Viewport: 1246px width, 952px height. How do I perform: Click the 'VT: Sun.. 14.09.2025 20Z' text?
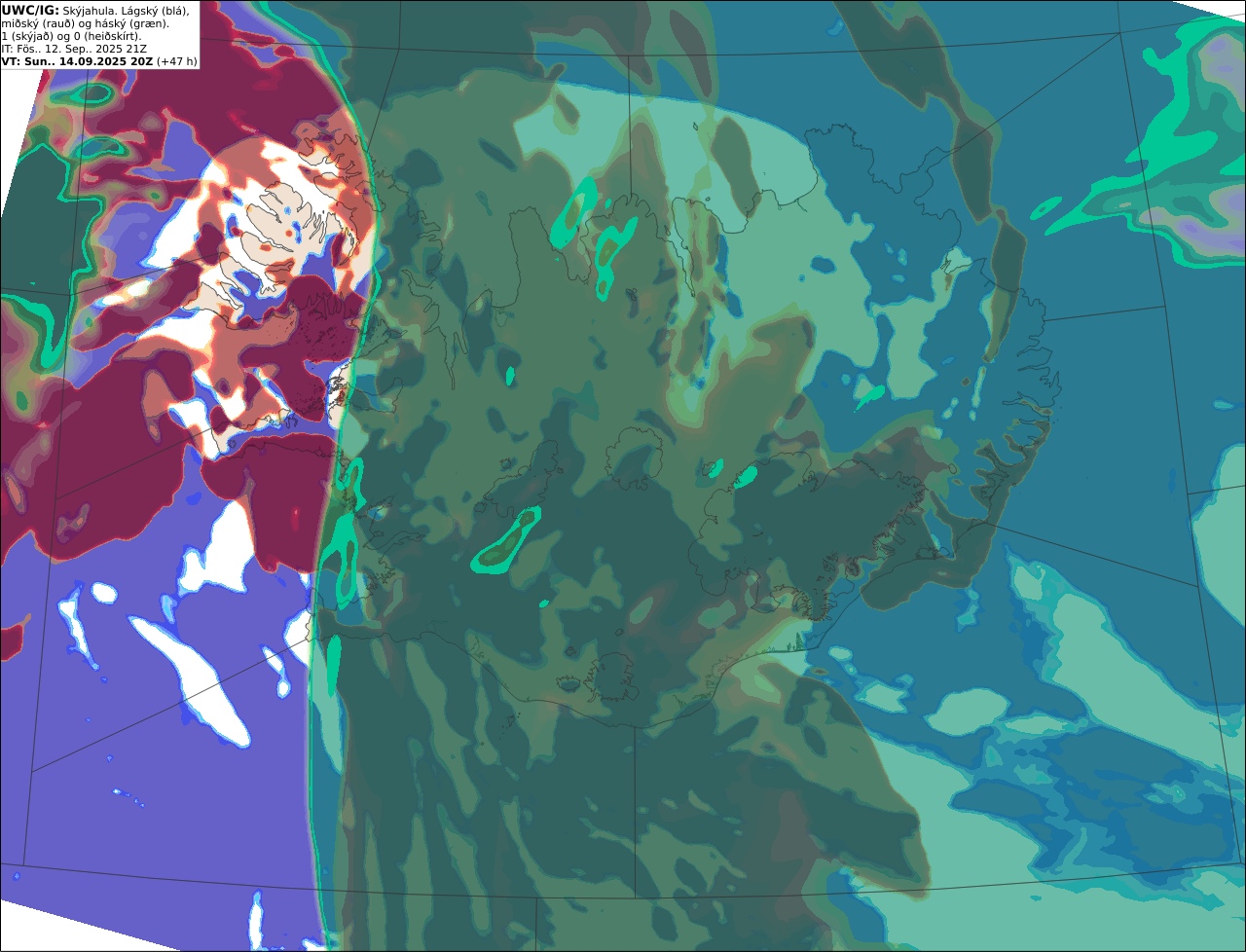(x=77, y=60)
